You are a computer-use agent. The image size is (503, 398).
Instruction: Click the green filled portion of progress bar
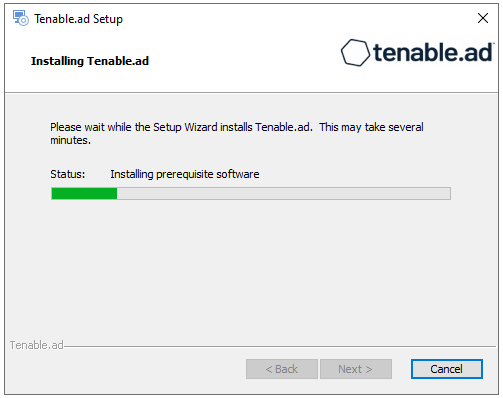[84, 194]
